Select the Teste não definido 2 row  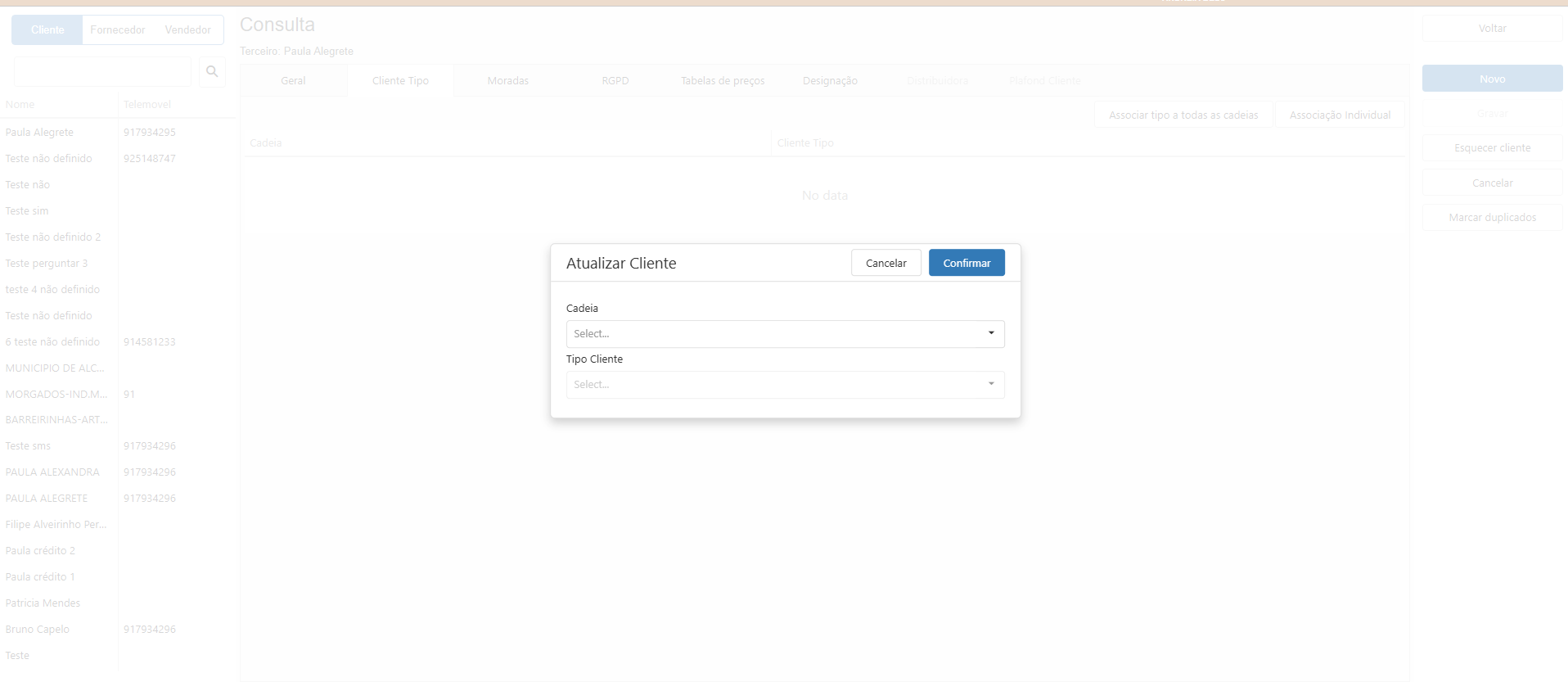click(x=118, y=237)
